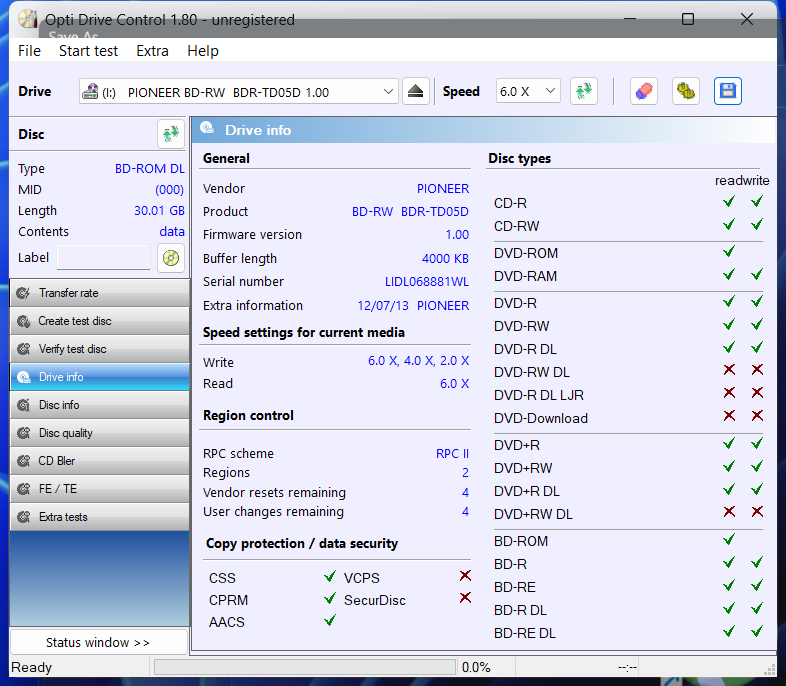
Task: Refresh disc info in the Disc panel
Action: [x=171, y=134]
